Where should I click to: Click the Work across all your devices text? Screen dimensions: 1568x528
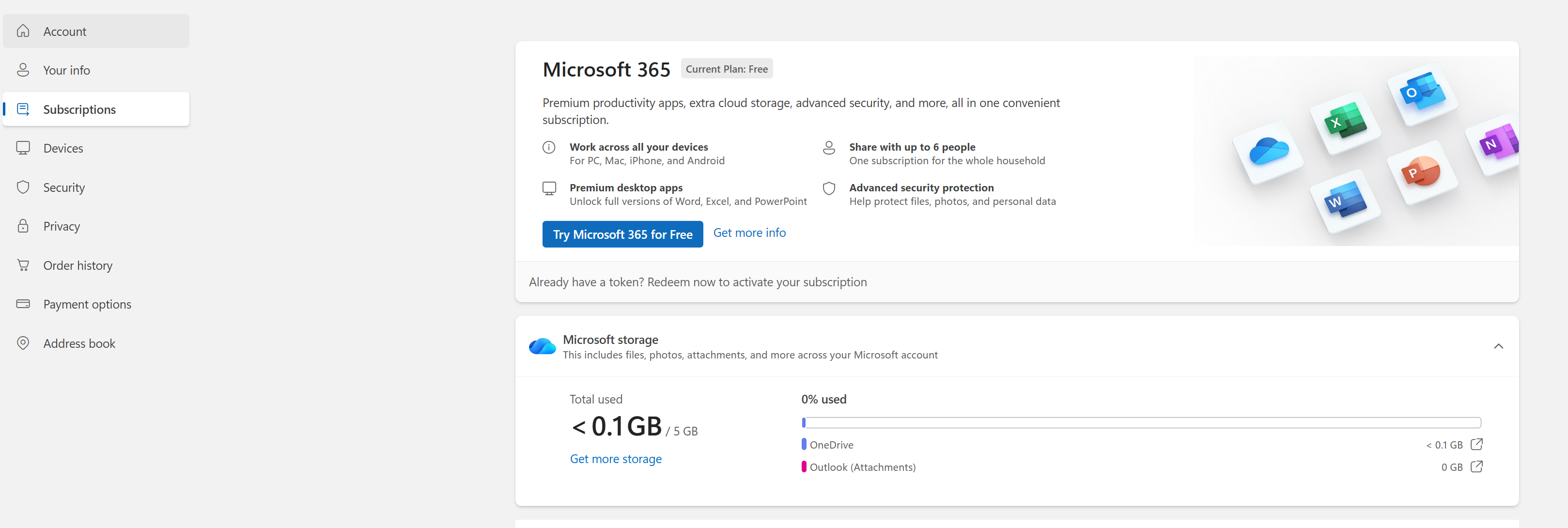(638, 147)
